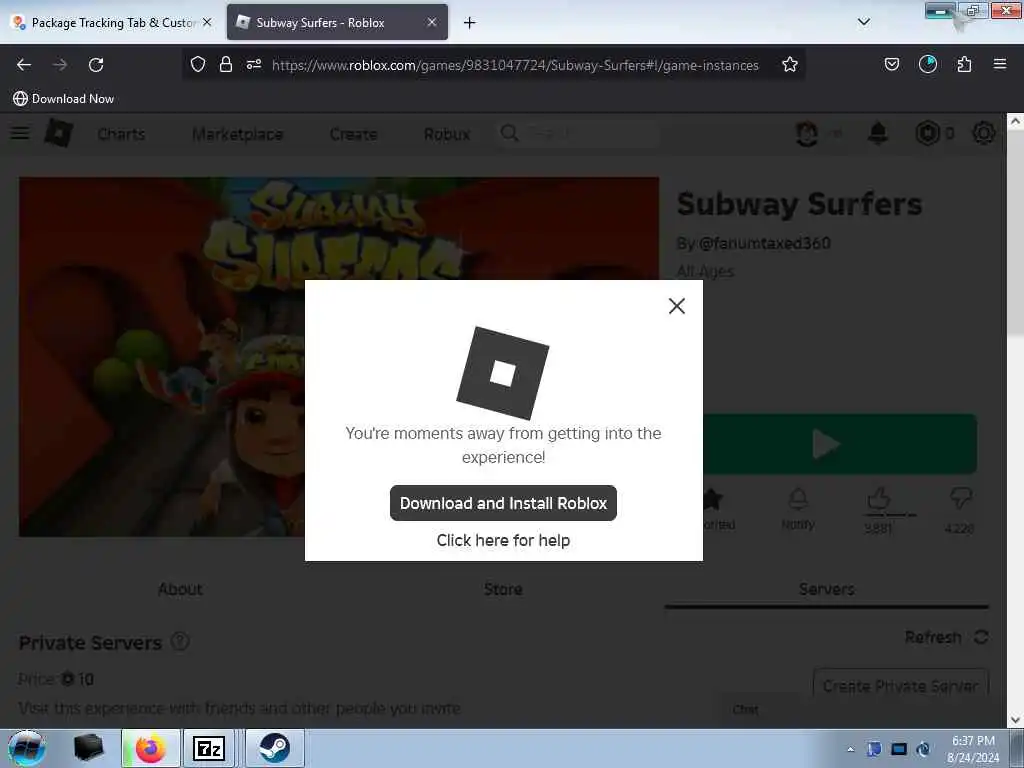This screenshot has width=1024, height=768.
Task: Open Firefox from the taskbar
Action: click(151, 748)
